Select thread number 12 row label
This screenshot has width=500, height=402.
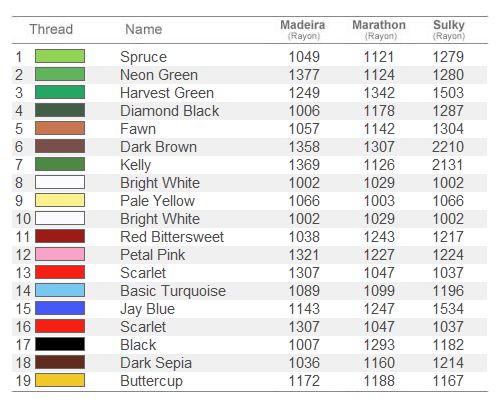point(23,255)
